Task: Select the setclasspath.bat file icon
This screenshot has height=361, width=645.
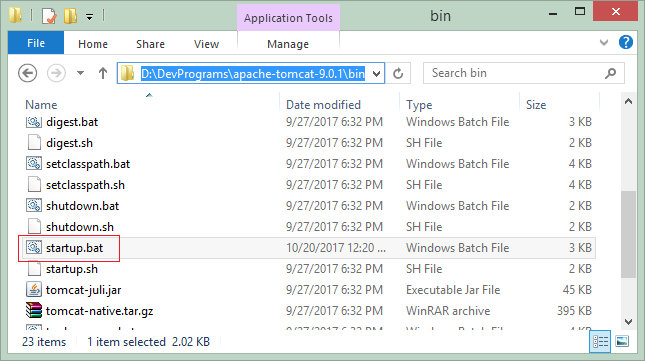Action: 34,164
